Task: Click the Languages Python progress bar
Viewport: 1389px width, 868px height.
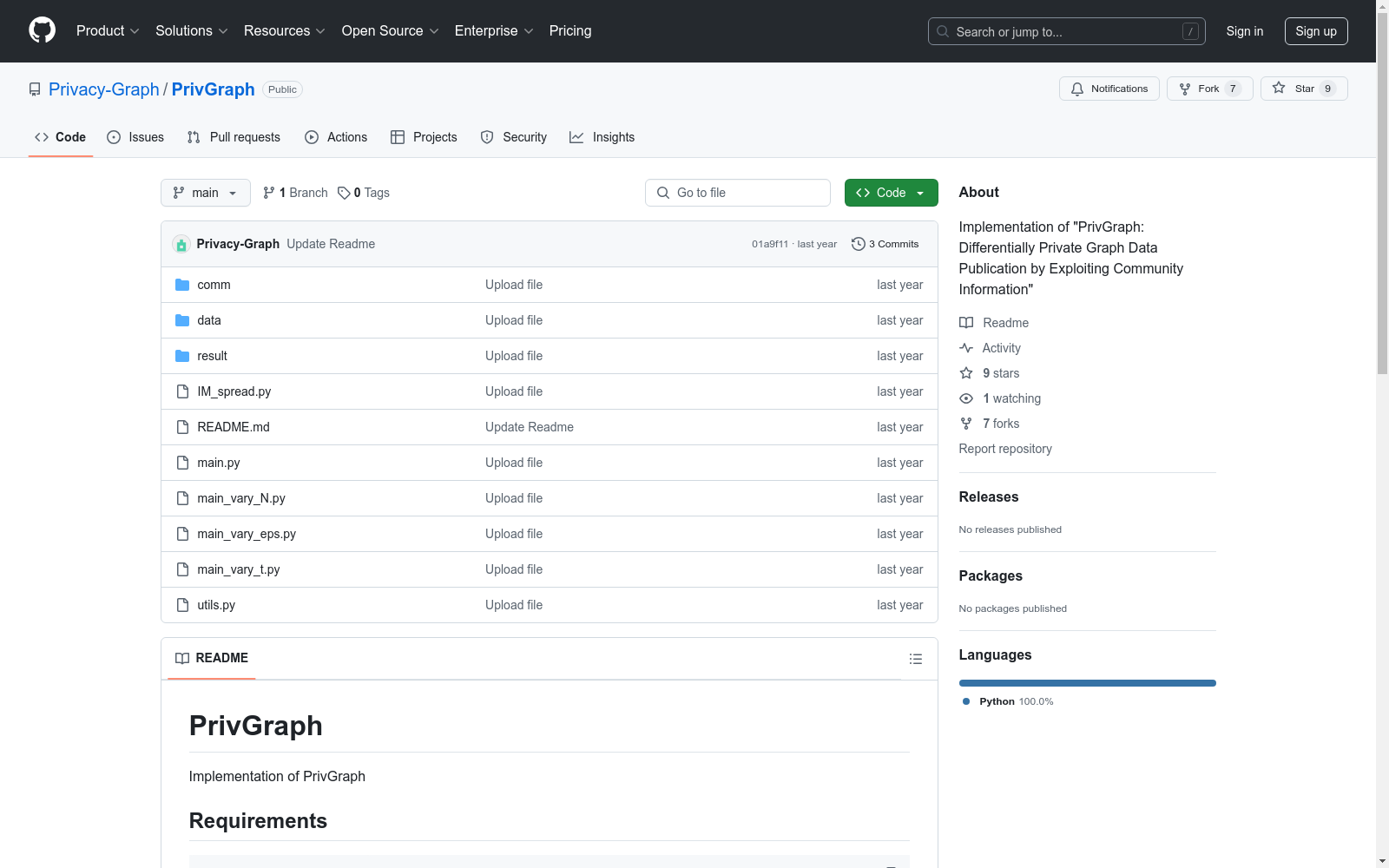Action: tap(1088, 683)
